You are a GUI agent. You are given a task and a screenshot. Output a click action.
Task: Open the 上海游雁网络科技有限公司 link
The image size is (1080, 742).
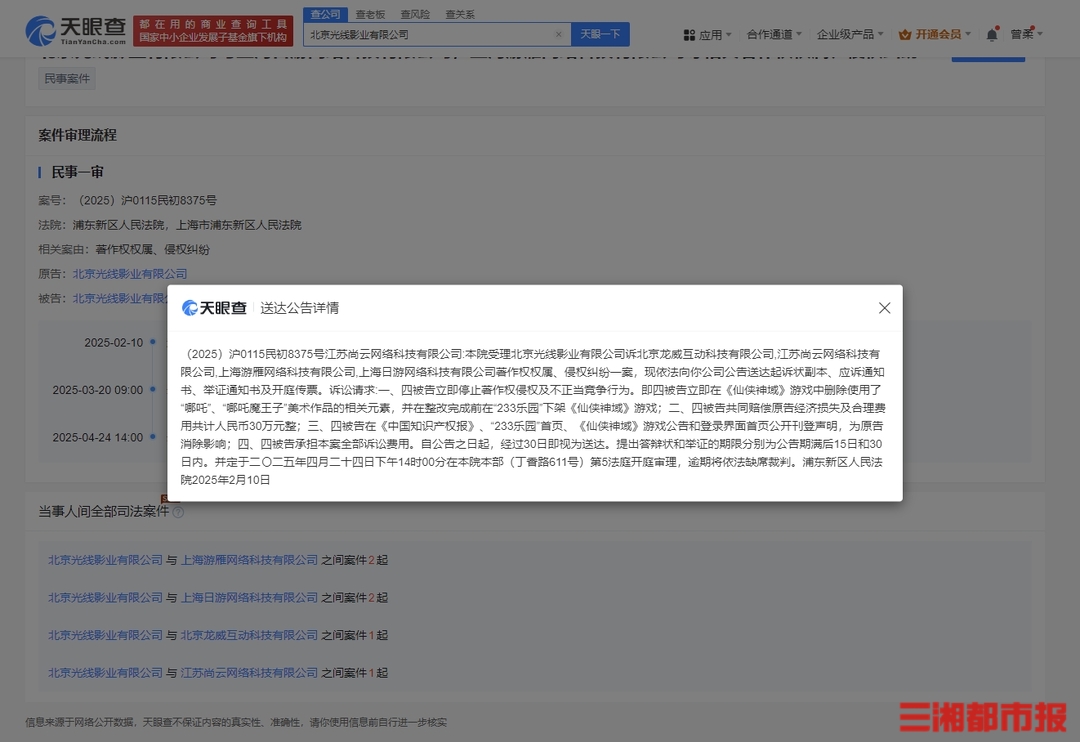(x=249, y=560)
